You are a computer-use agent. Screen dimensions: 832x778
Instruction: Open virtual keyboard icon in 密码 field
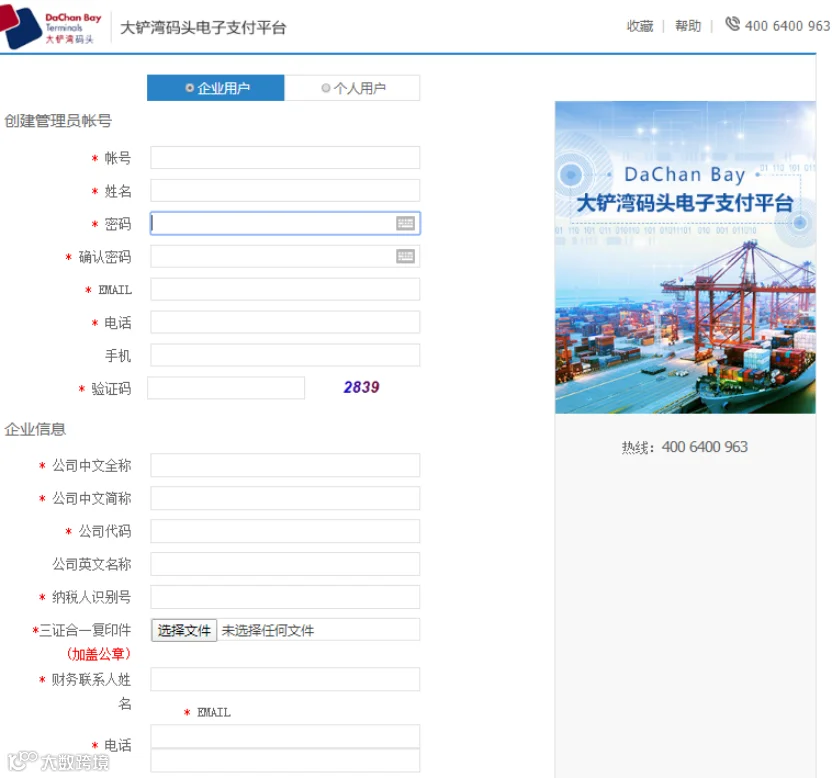[x=405, y=223]
